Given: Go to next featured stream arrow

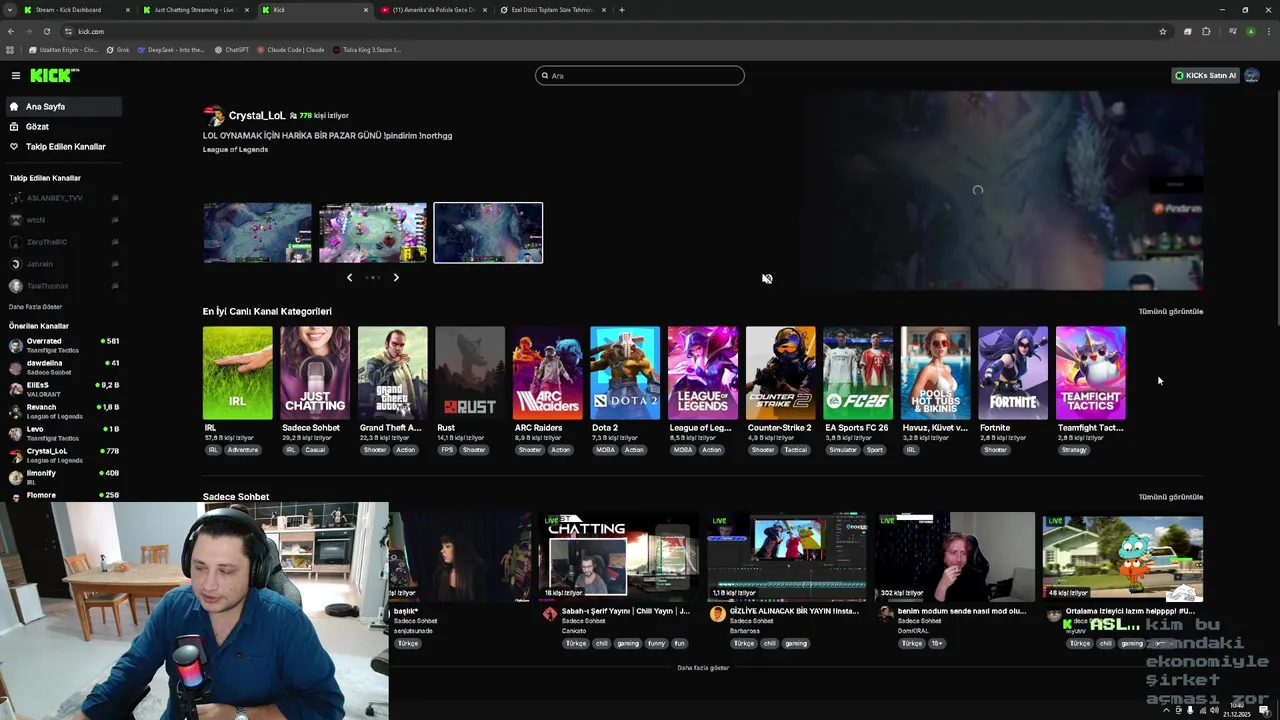Looking at the screenshot, I should 396,277.
